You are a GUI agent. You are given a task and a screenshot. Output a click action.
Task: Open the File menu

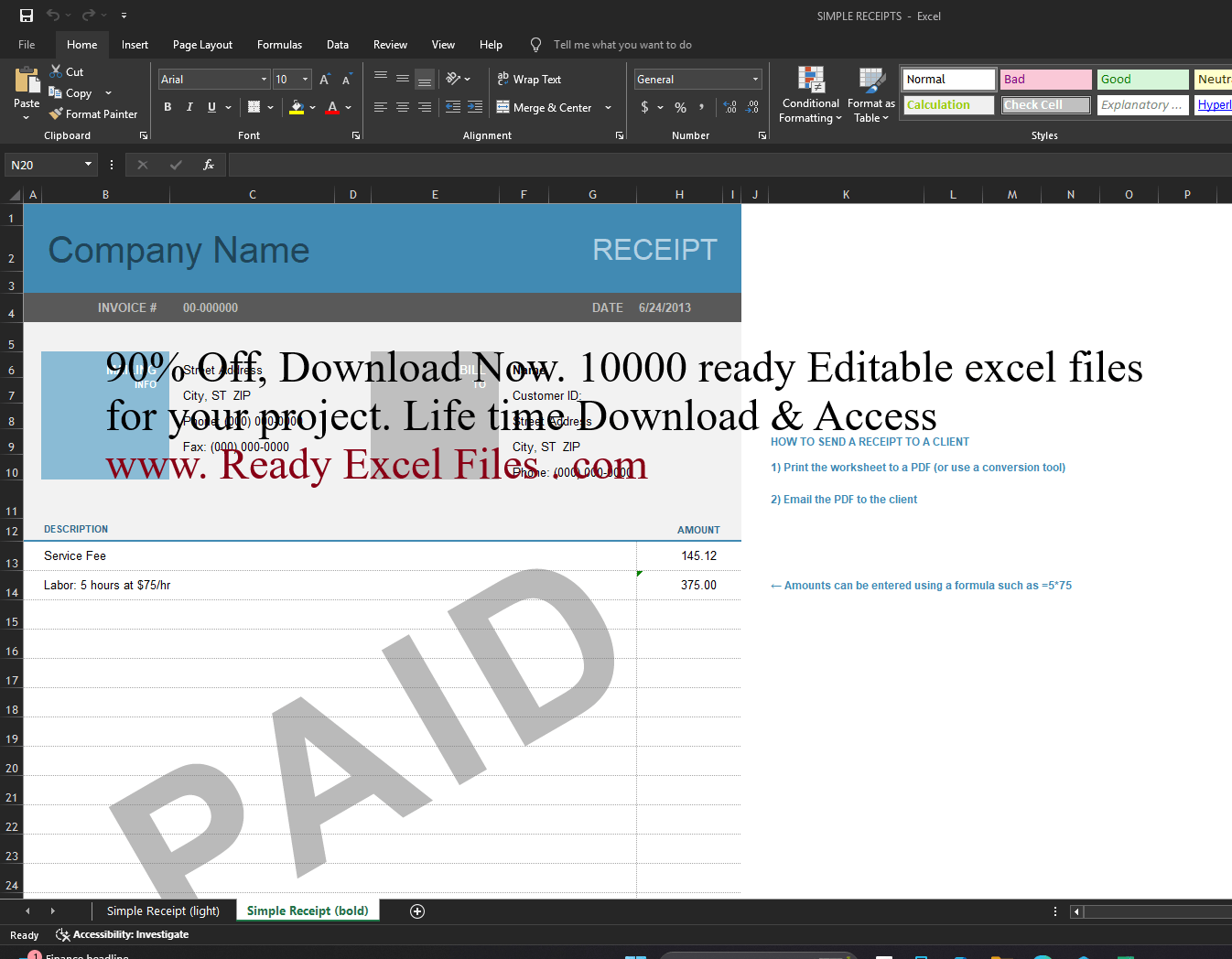click(x=27, y=44)
